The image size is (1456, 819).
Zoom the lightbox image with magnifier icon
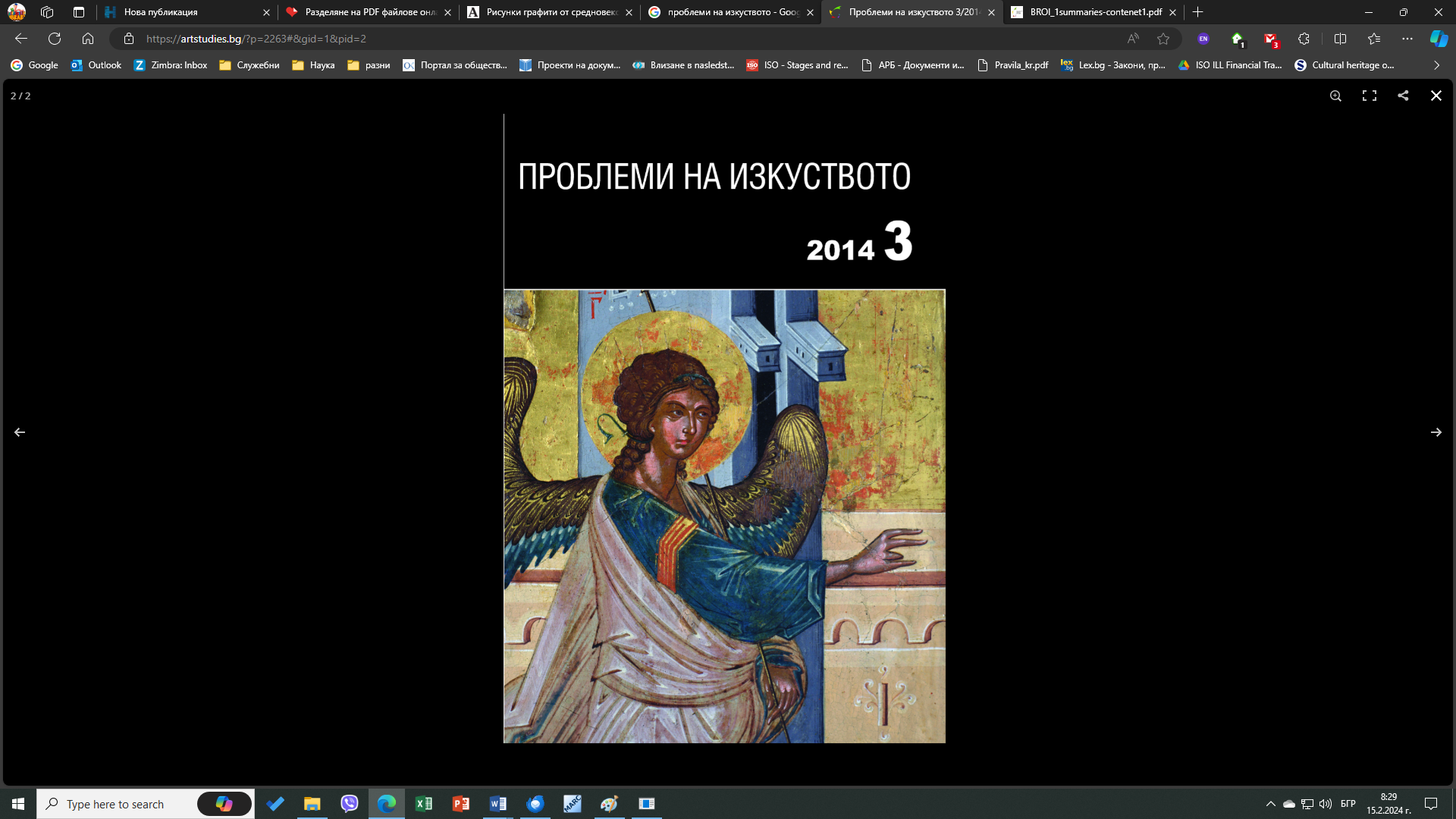pos(1335,96)
